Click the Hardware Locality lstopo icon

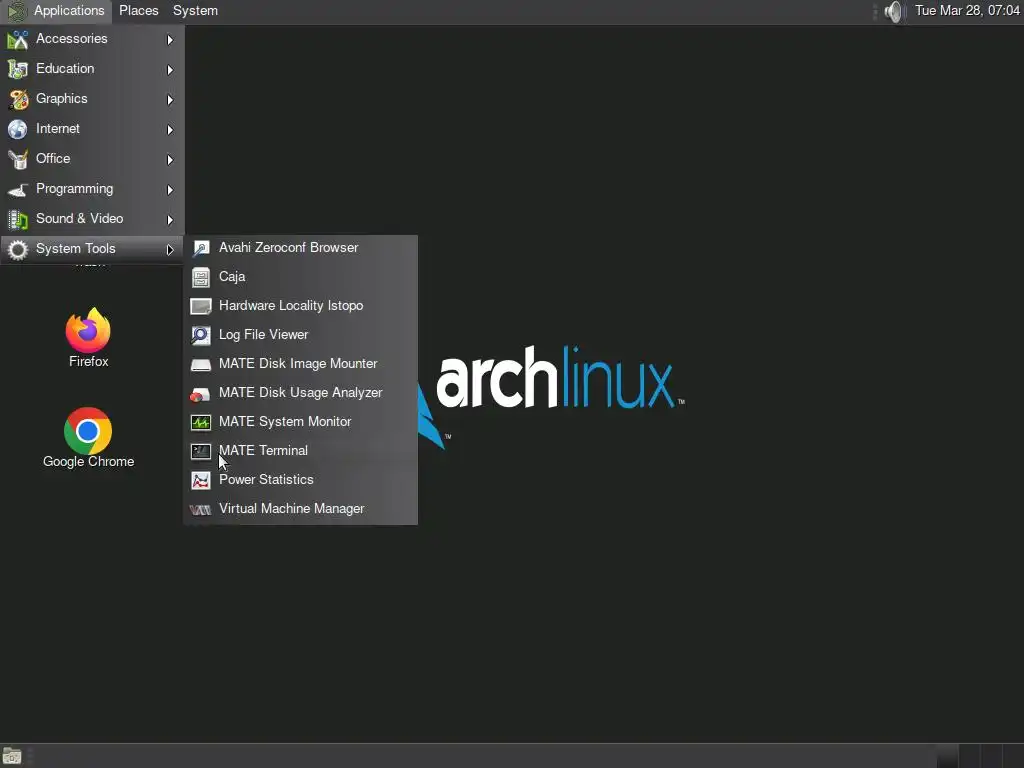(x=200, y=306)
